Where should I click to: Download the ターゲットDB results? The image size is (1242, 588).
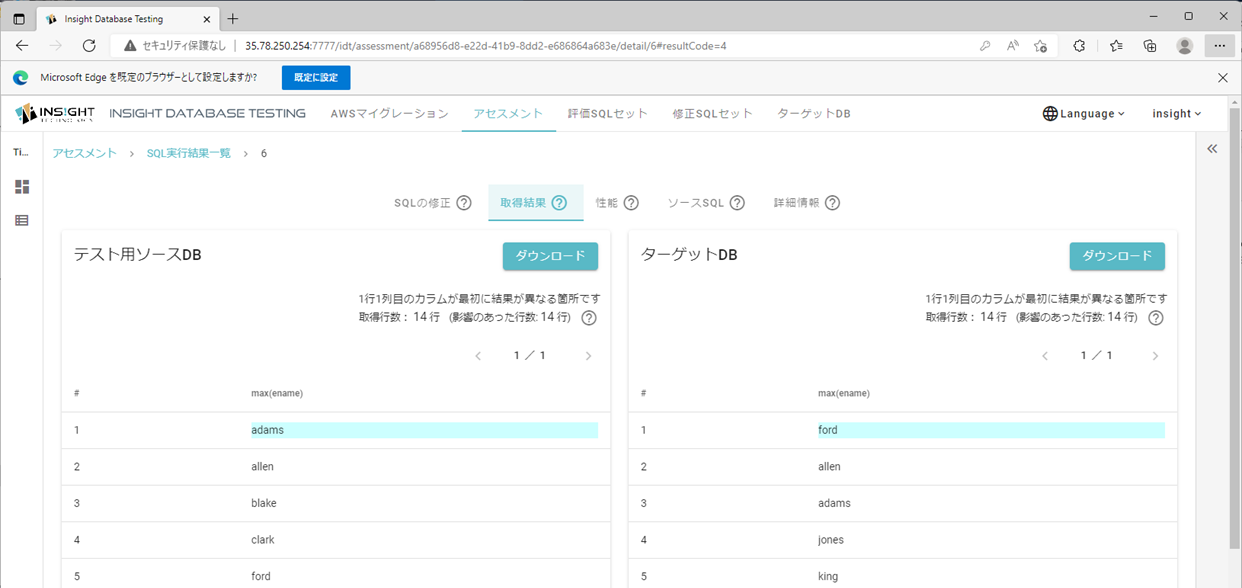click(x=1117, y=256)
